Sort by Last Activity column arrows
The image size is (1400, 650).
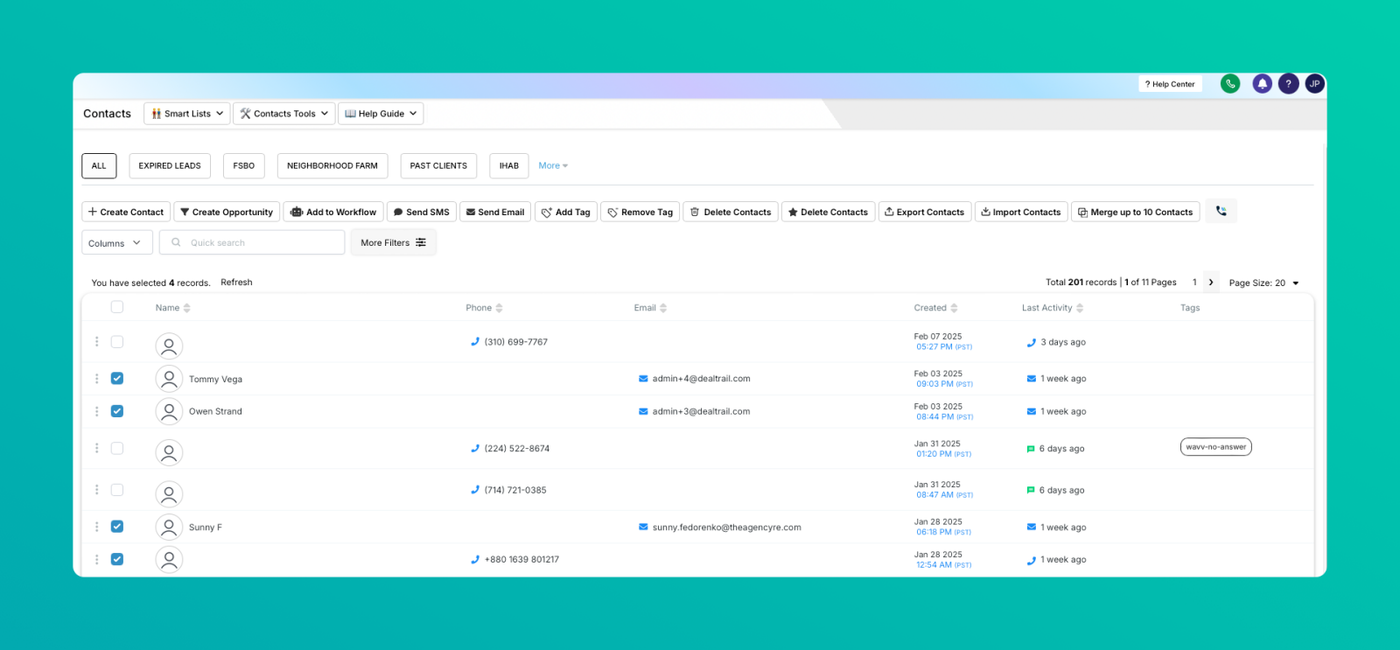tap(1080, 308)
